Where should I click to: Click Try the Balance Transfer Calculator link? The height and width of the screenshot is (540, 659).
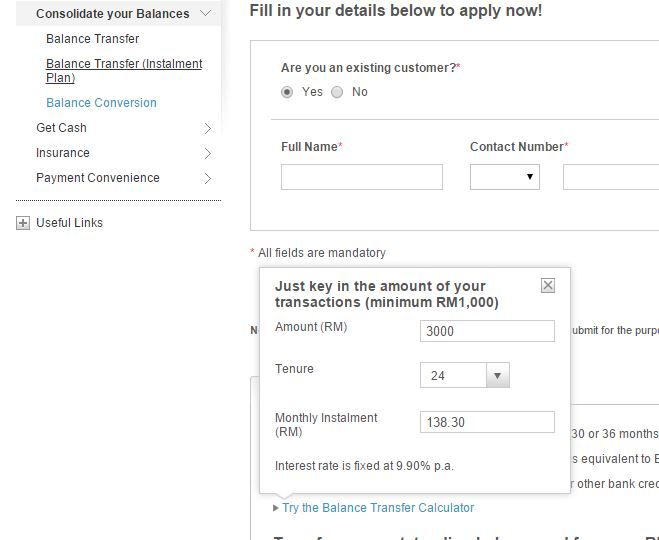click(x=378, y=508)
